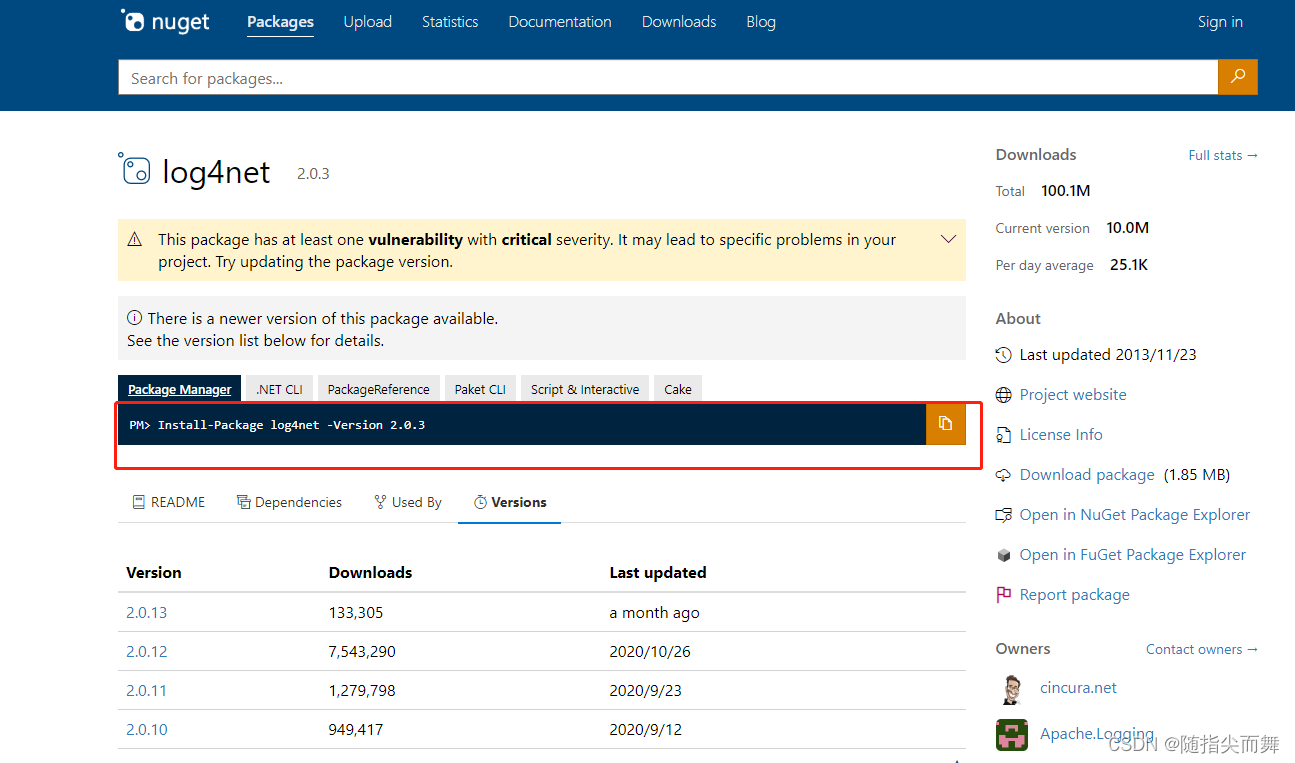Click the 949,417 downloads cell
1295x763 pixels.
[356, 729]
